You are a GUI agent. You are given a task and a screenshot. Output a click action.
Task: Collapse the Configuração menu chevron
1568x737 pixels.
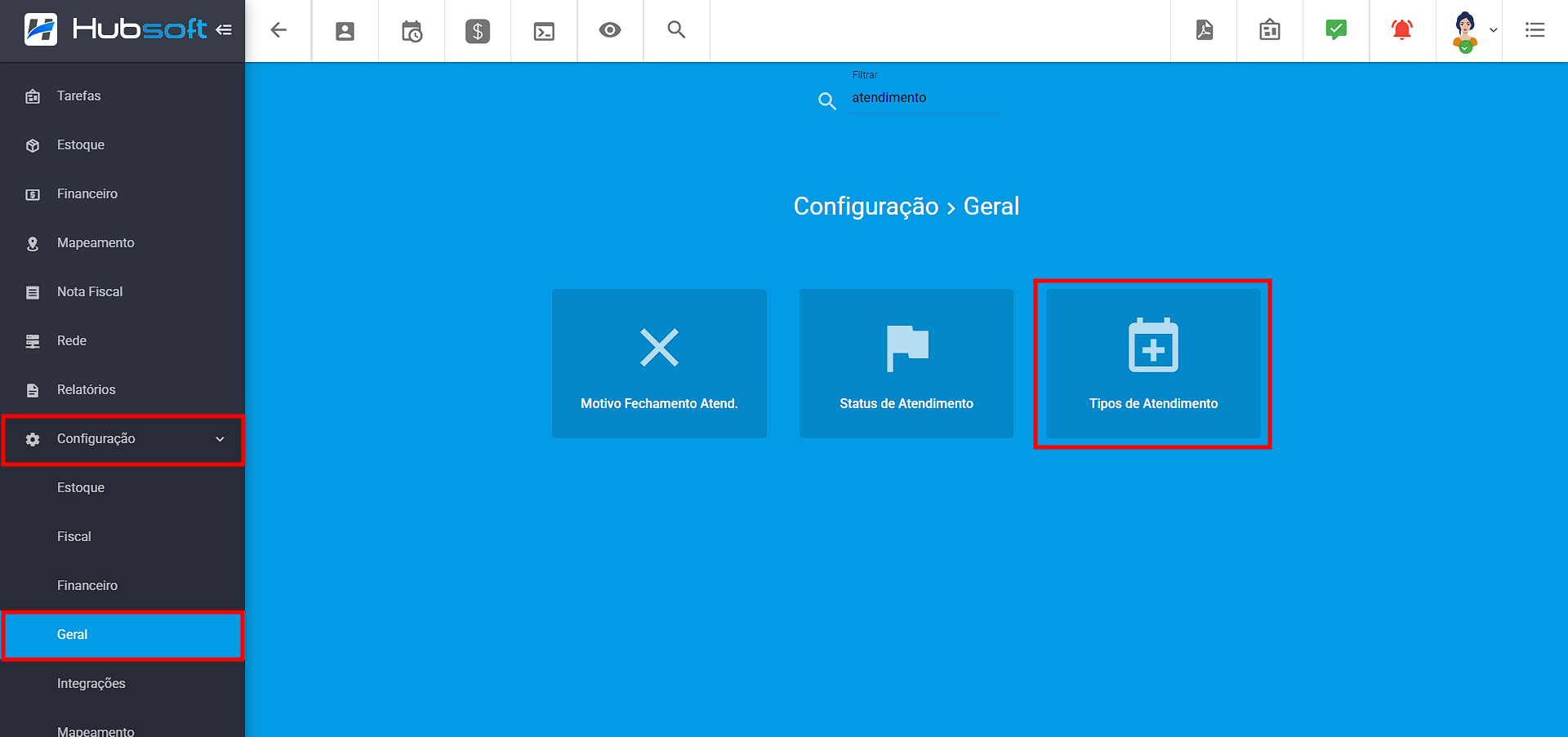pos(220,439)
